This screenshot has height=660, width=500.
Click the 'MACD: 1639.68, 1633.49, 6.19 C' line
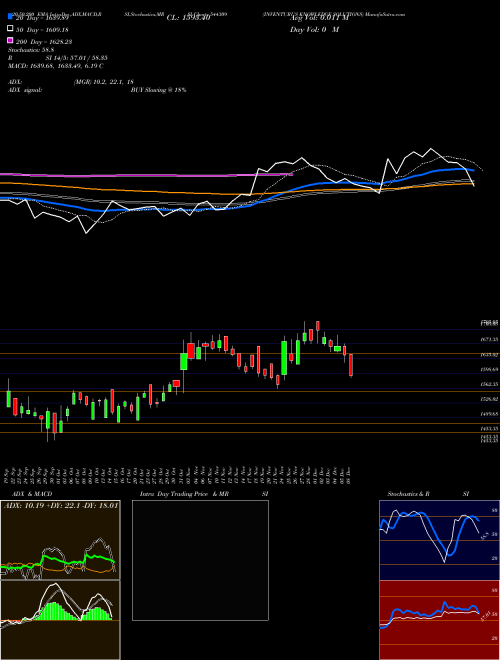pyautogui.click(x=56, y=66)
